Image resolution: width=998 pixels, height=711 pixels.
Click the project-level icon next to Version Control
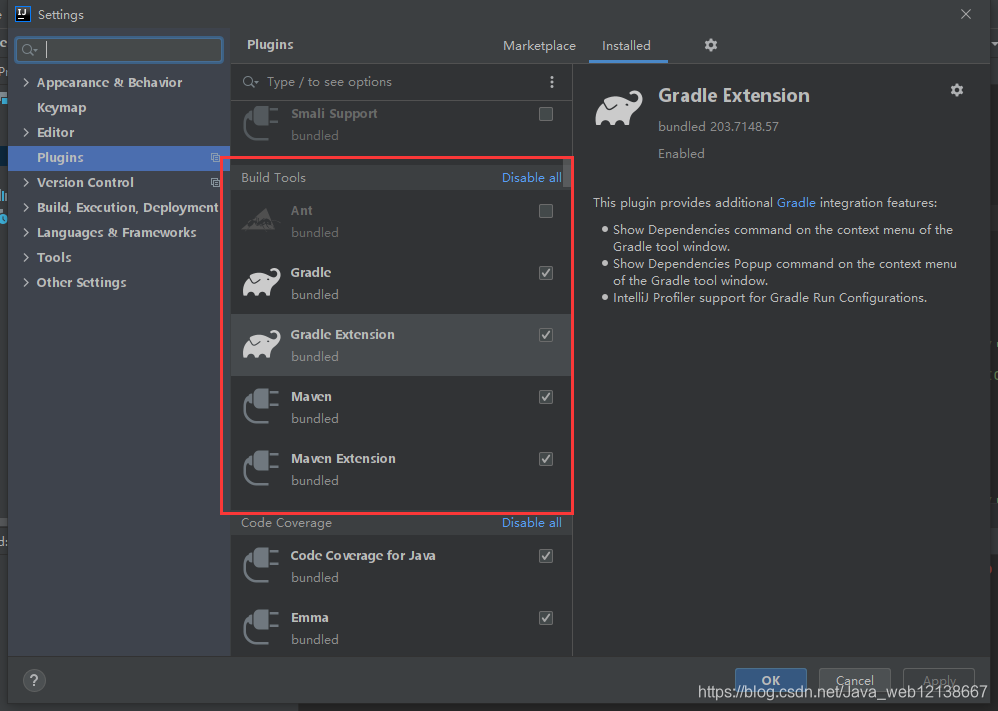(x=215, y=183)
